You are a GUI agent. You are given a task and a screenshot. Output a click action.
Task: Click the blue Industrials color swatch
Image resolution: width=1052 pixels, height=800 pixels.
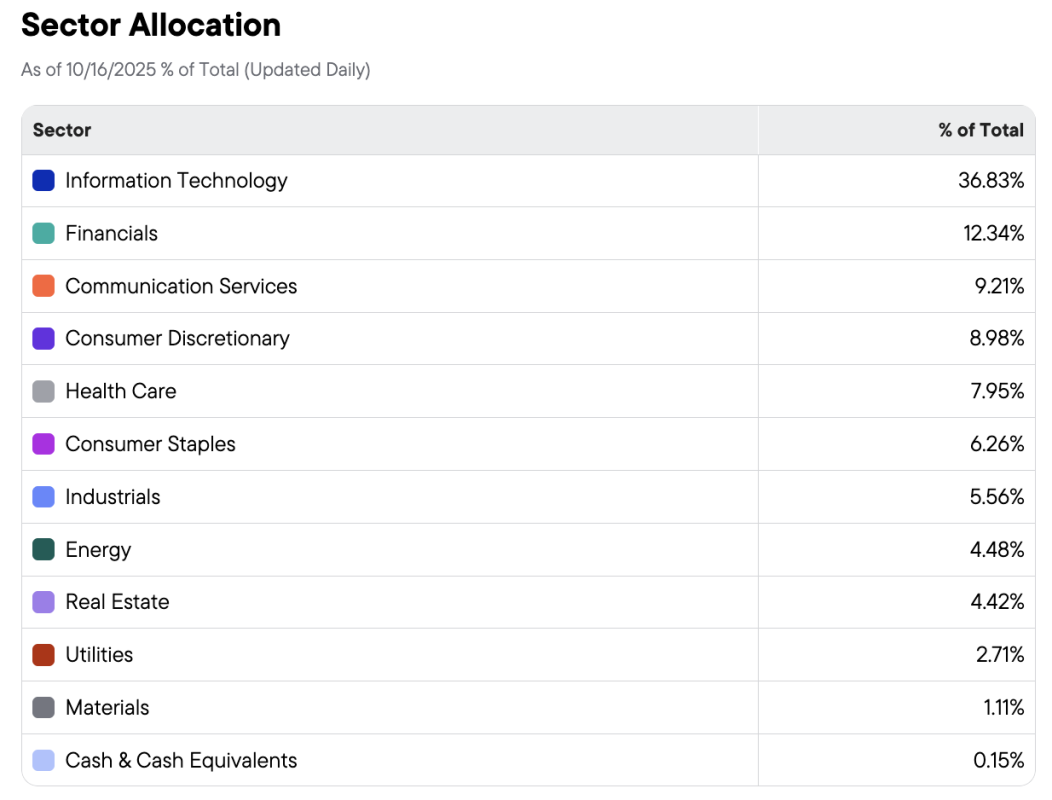click(43, 497)
